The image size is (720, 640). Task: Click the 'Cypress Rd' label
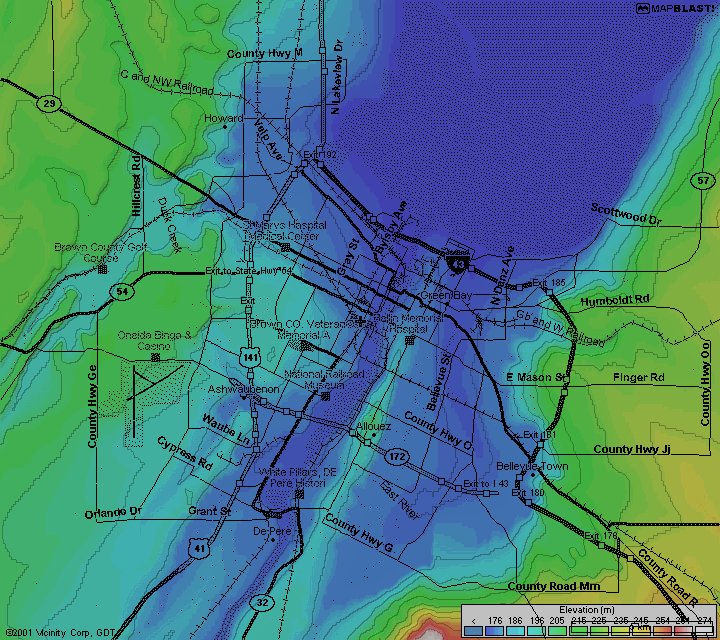tap(185, 453)
